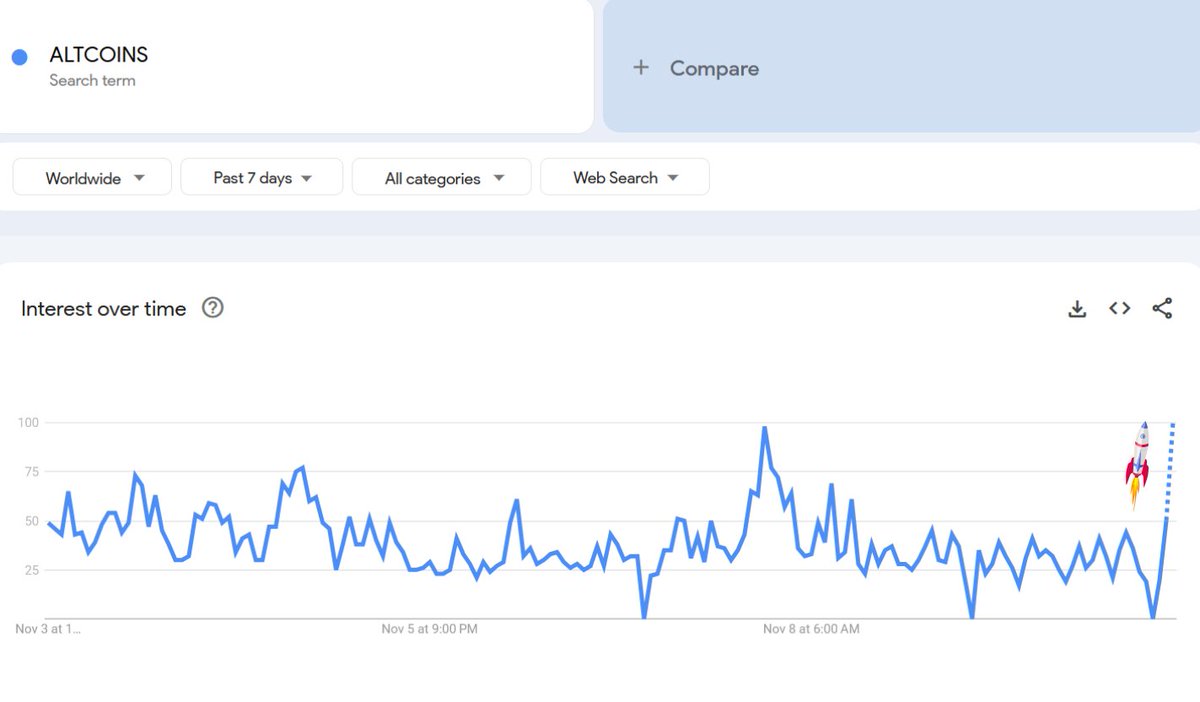The width and height of the screenshot is (1200, 702).
Task: Open the embed code icon
Action: click(x=1120, y=309)
